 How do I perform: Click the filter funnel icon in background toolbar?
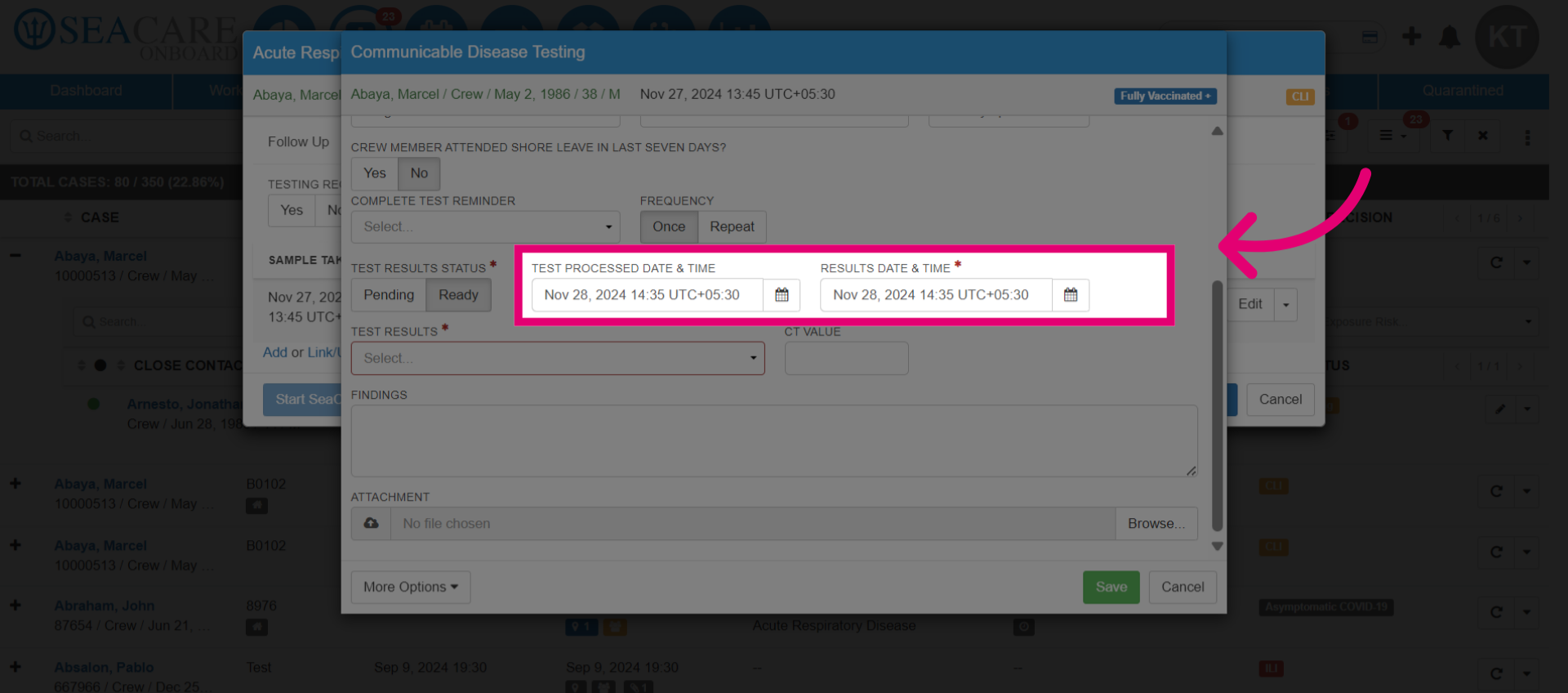pos(1447,136)
